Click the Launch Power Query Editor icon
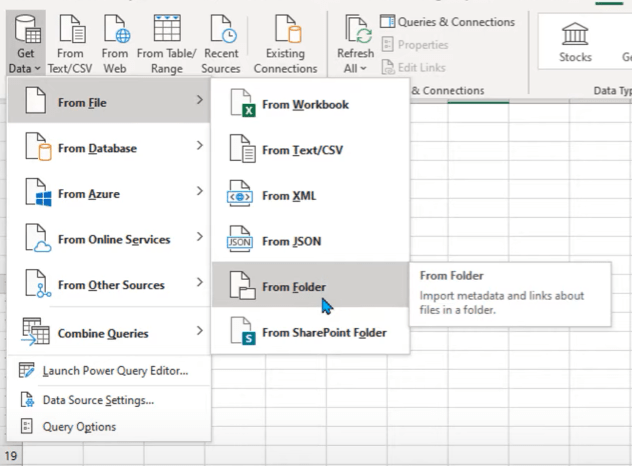The width and height of the screenshot is (632, 466). [x=27, y=370]
